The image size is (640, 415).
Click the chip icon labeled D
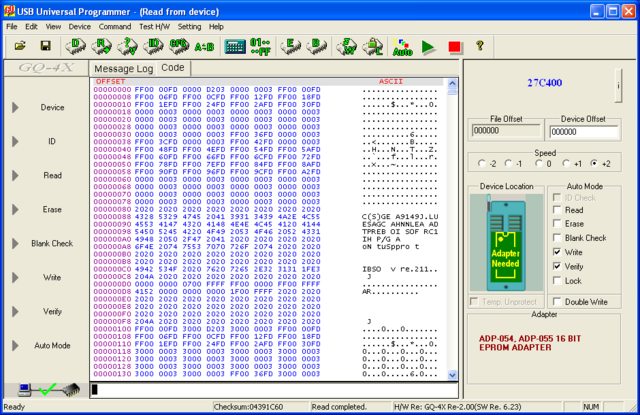(x=76, y=46)
